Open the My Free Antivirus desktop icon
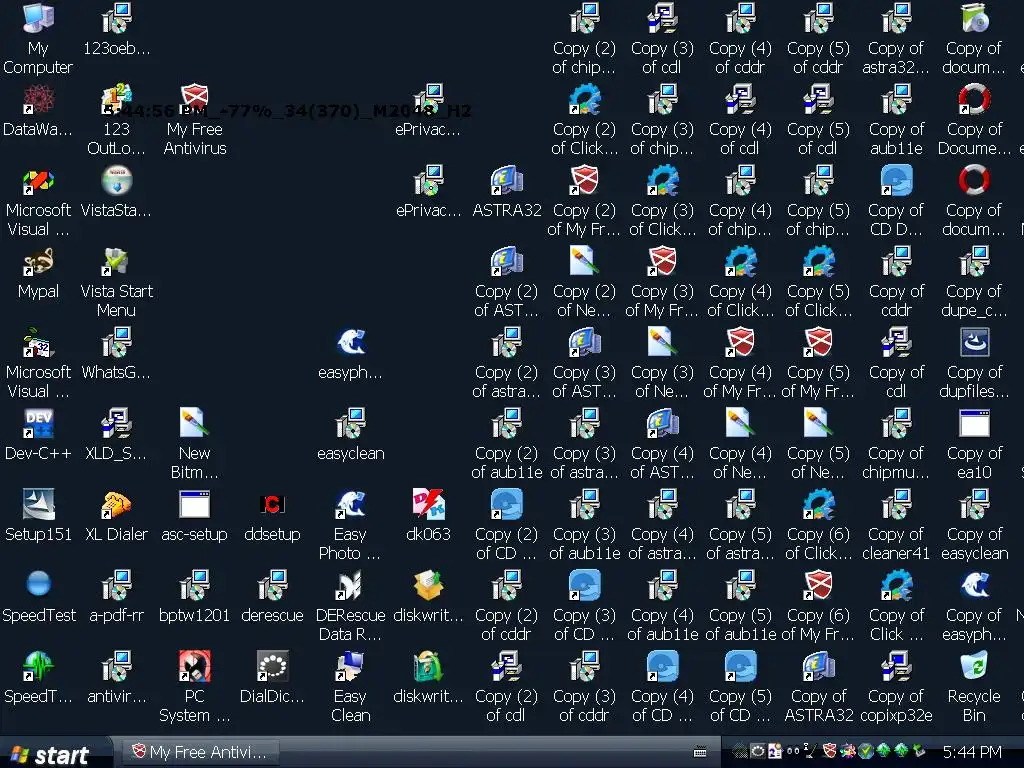The image size is (1024, 768). (x=195, y=99)
